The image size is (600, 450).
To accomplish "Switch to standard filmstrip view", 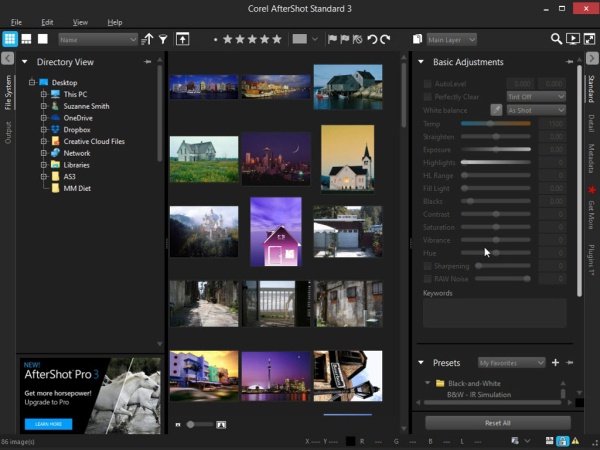I will coord(26,39).
